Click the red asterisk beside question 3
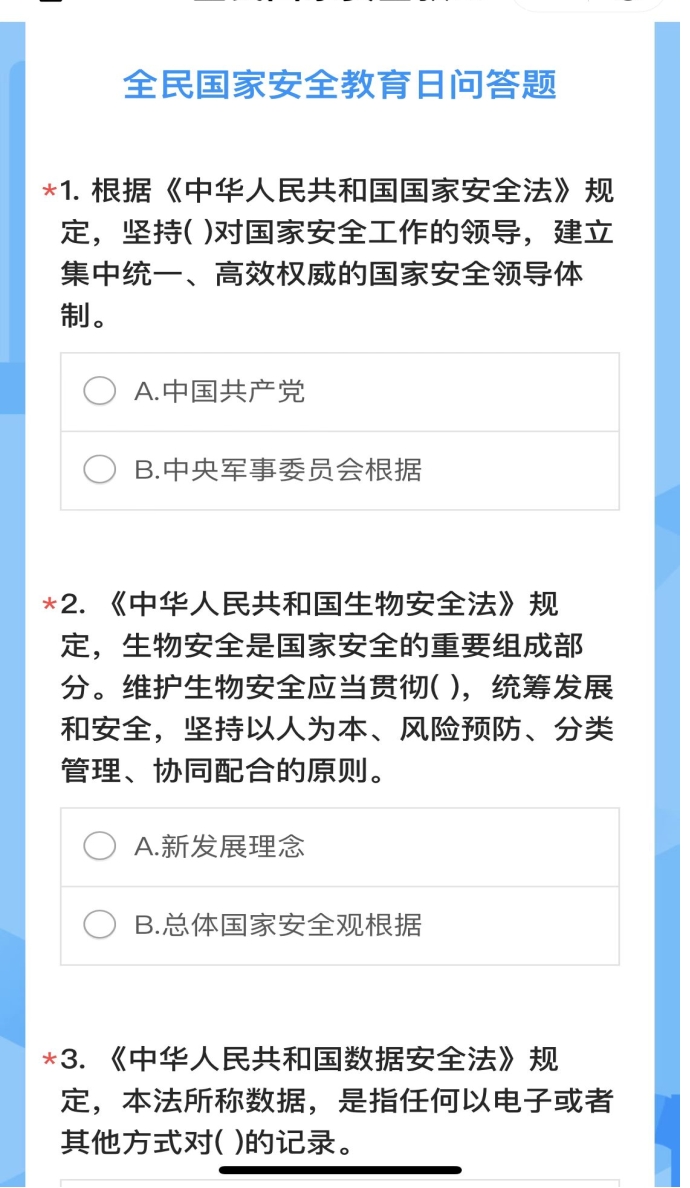Viewport: 690px width, 1188px height. (48, 1059)
